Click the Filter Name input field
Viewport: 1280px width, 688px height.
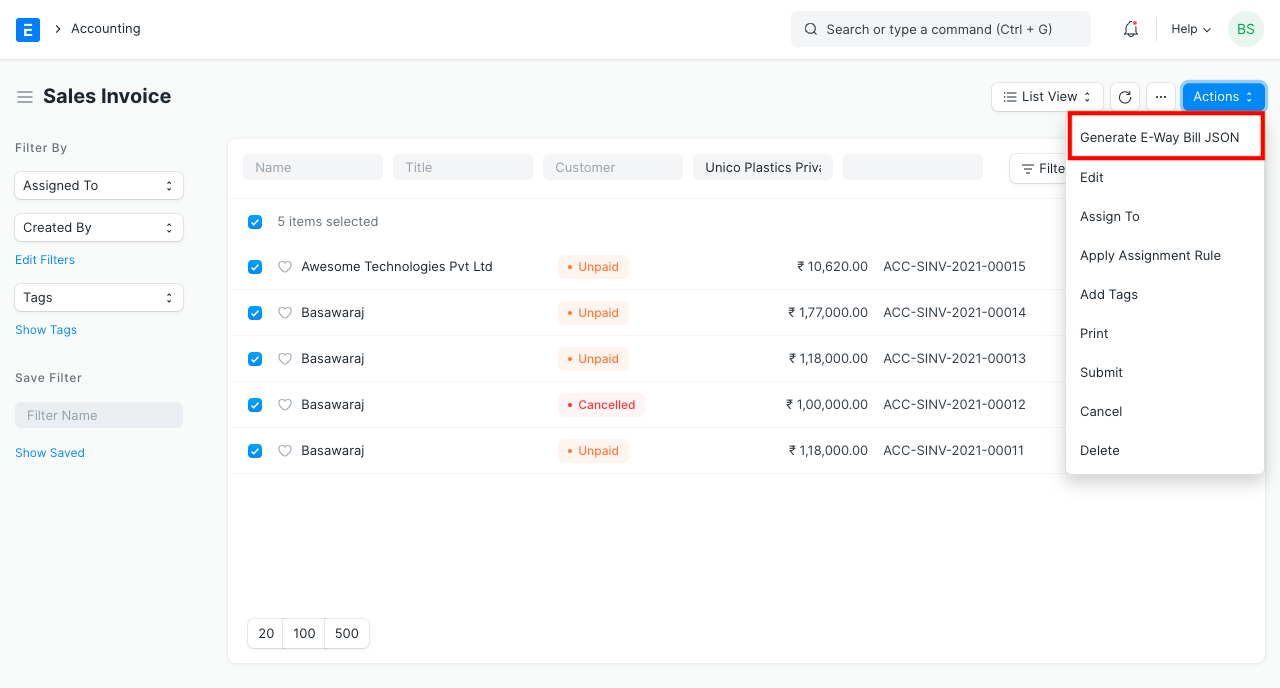tap(98, 414)
